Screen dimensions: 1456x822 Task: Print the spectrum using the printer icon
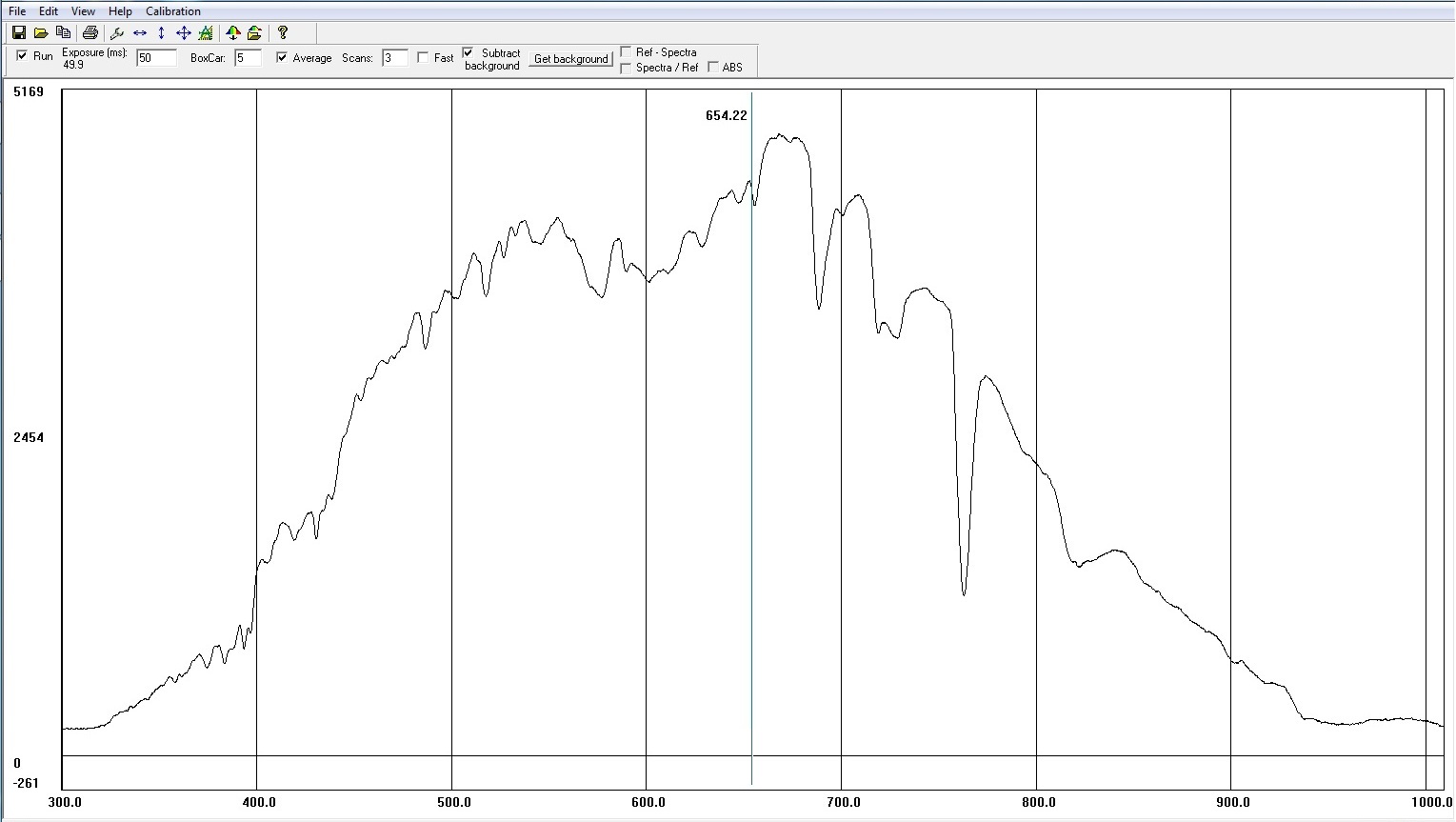pos(90,32)
